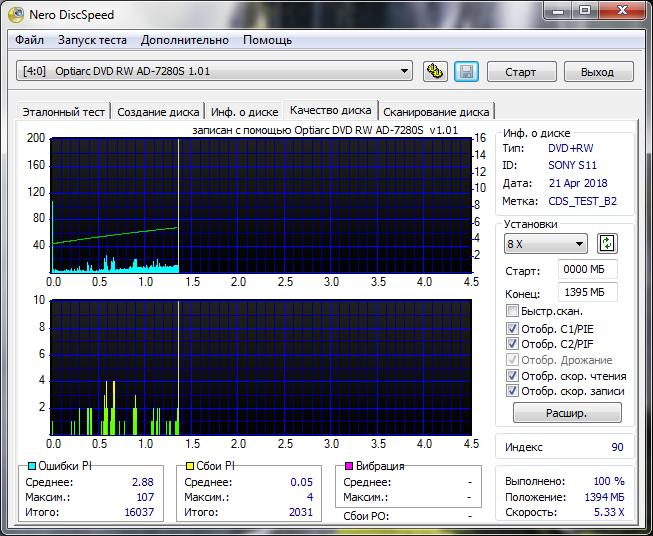The width and height of the screenshot is (653, 536).
Task: Click the cyan Ошибки PI legend square
Action: click(32, 466)
